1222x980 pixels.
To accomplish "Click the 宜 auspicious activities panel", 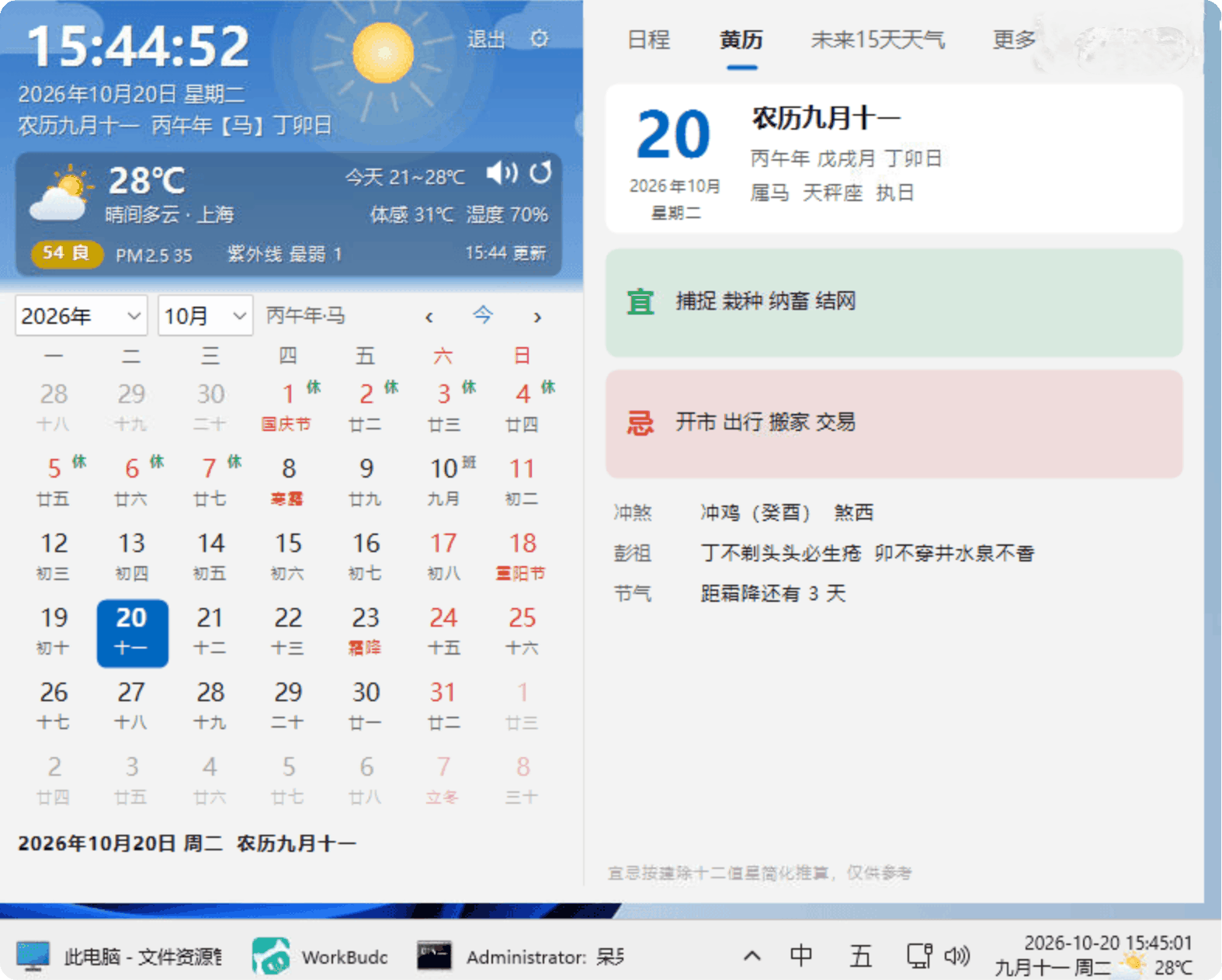I will point(894,302).
